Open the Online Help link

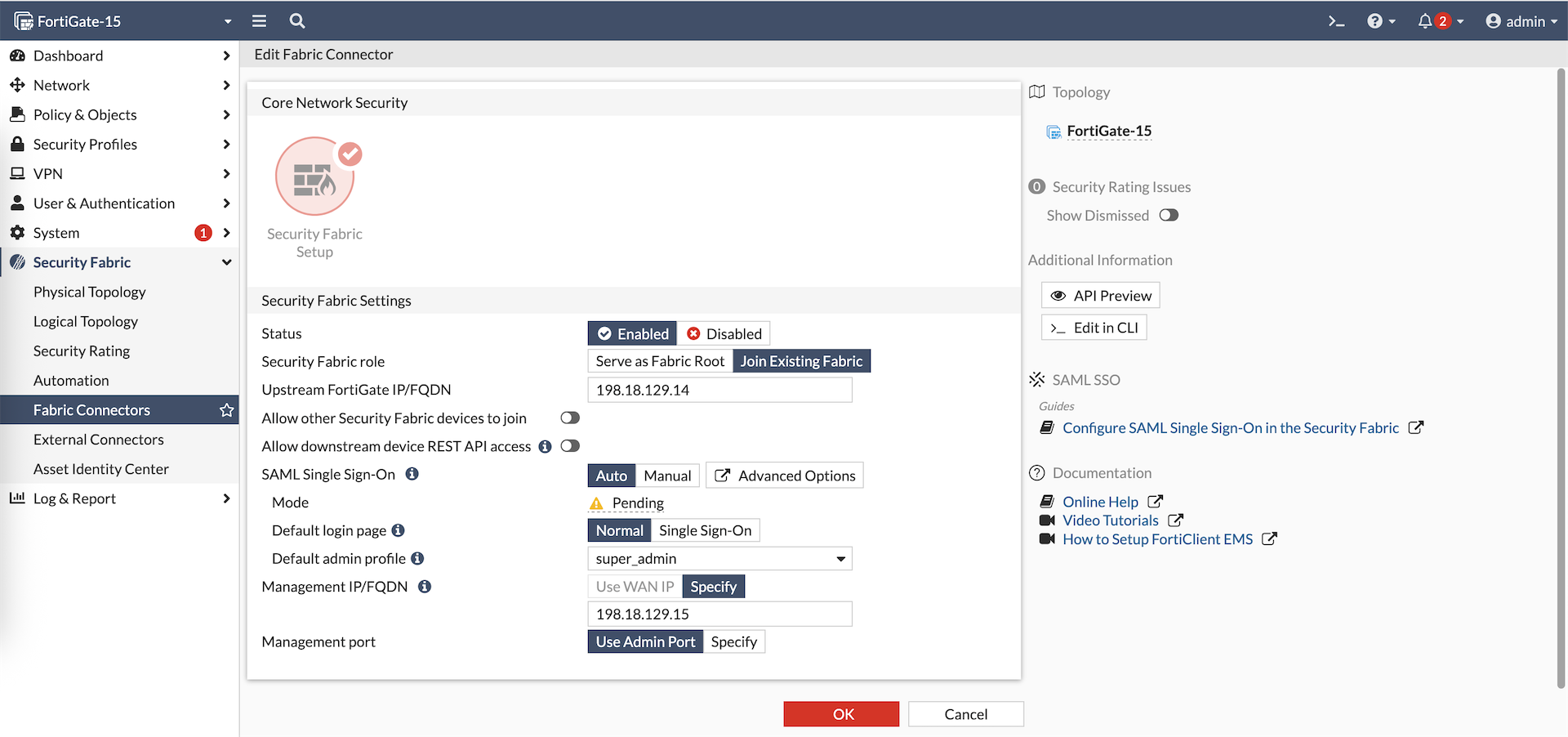point(1100,502)
